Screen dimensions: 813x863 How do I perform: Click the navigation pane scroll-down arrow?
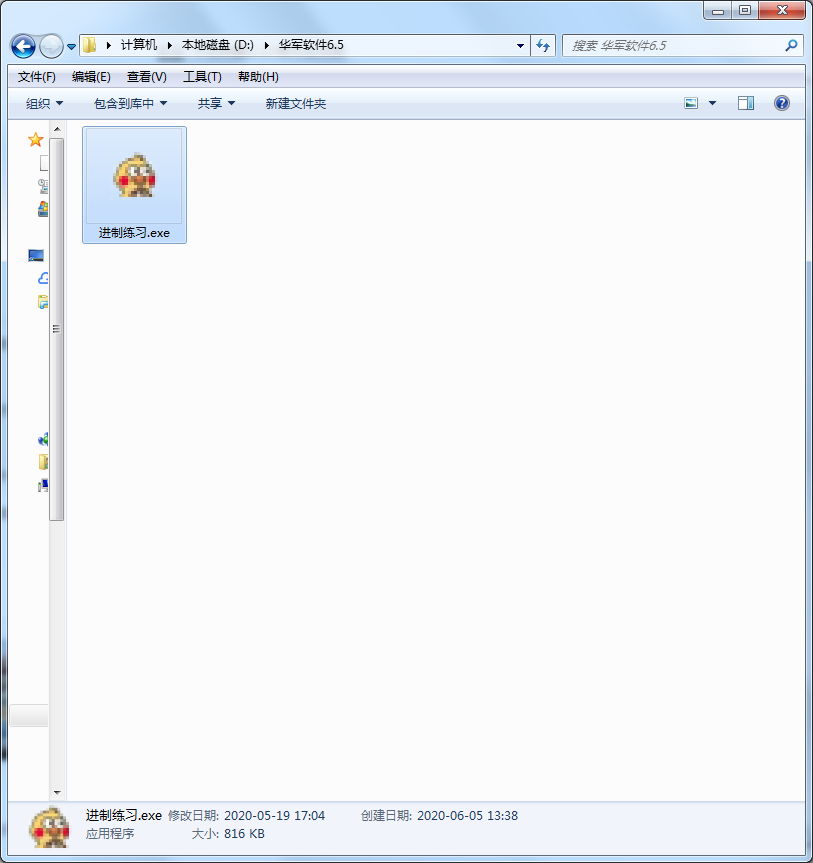click(x=57, y=793)
